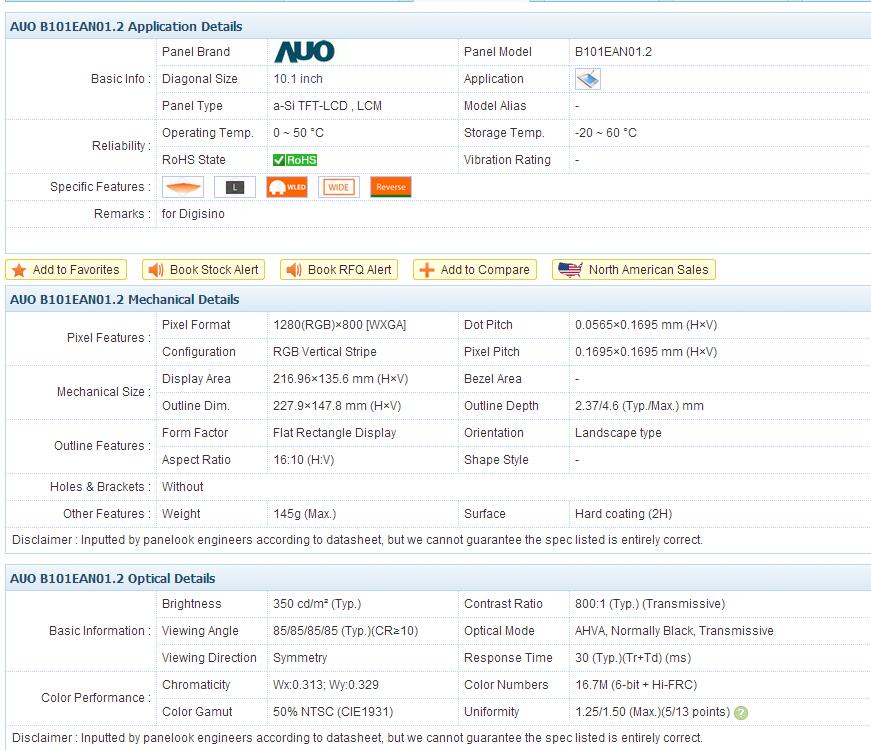Click the 'Vibration Rating' label

click(x=507, y=160)
